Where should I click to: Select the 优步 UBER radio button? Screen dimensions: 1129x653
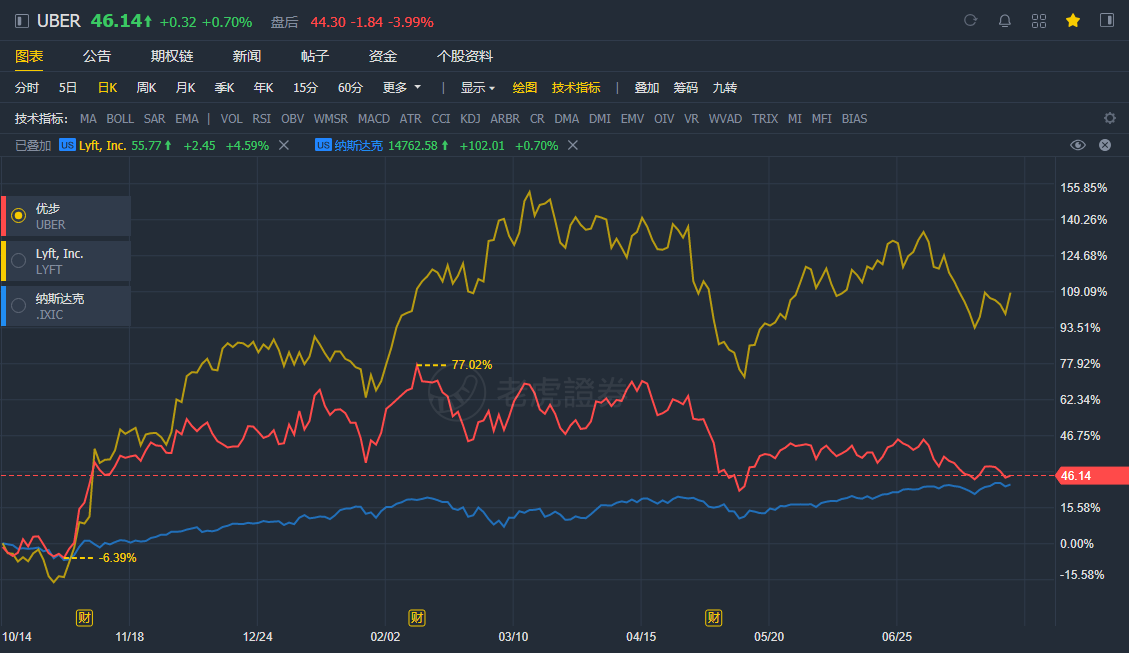(19, 215)
